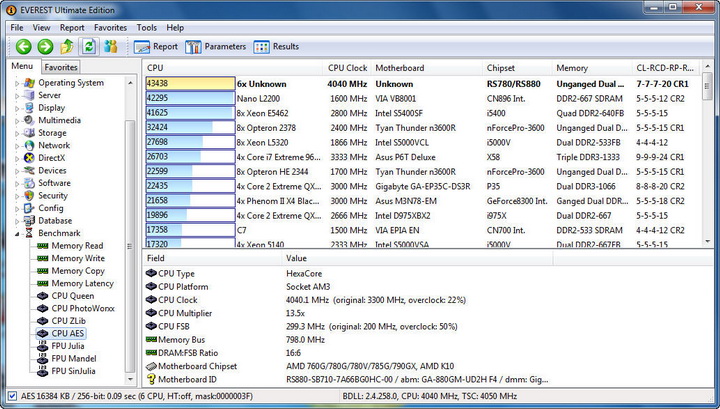Click the Motherboard ID question mark icon

(151, 379)
